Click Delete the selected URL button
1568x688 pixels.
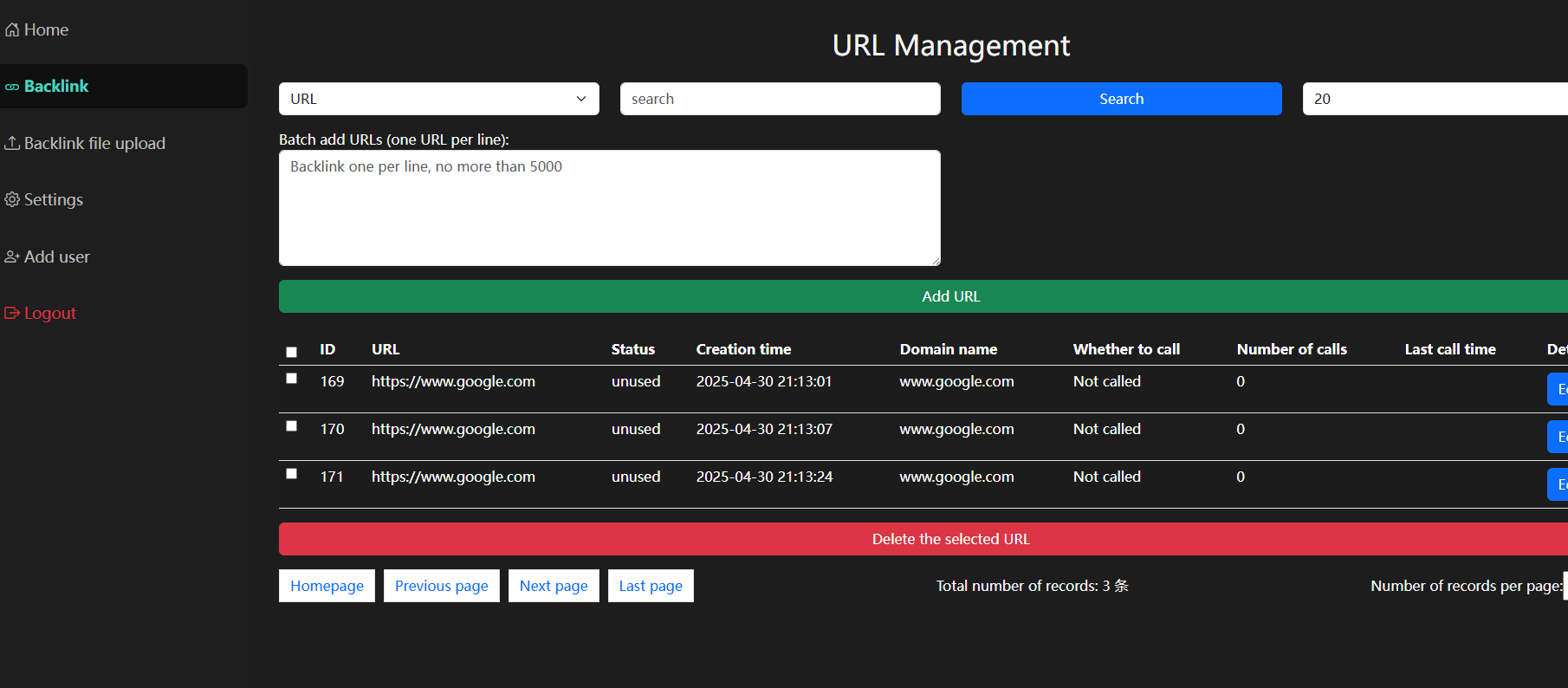pyautogui.click(x=950, y=539)
